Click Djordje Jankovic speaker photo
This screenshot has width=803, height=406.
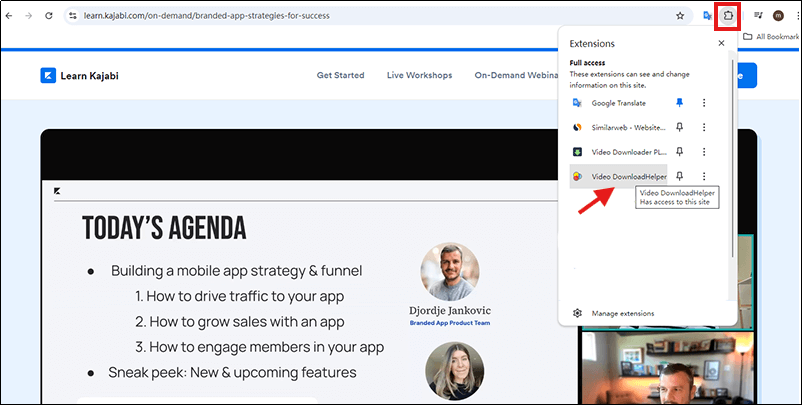point(450,271)
